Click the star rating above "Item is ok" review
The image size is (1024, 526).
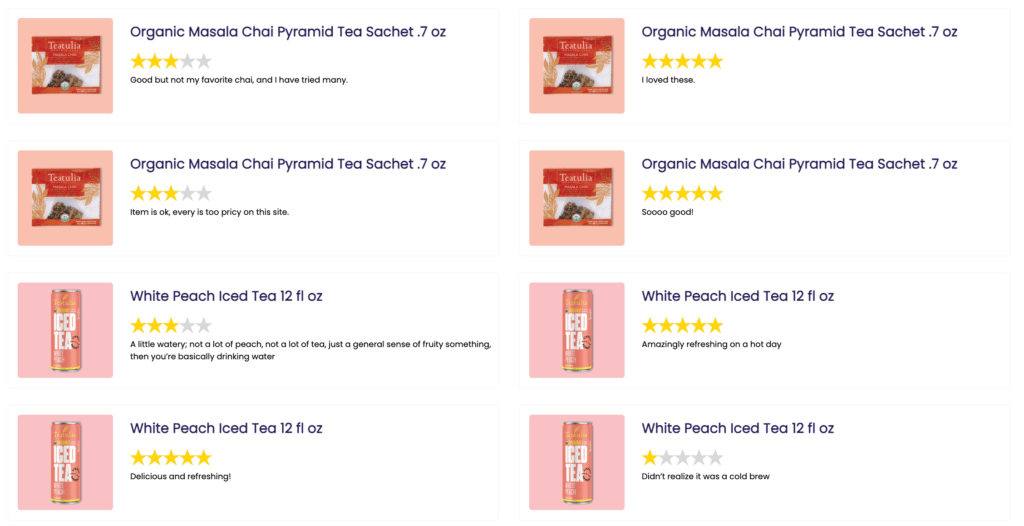[x=171, y=193]
